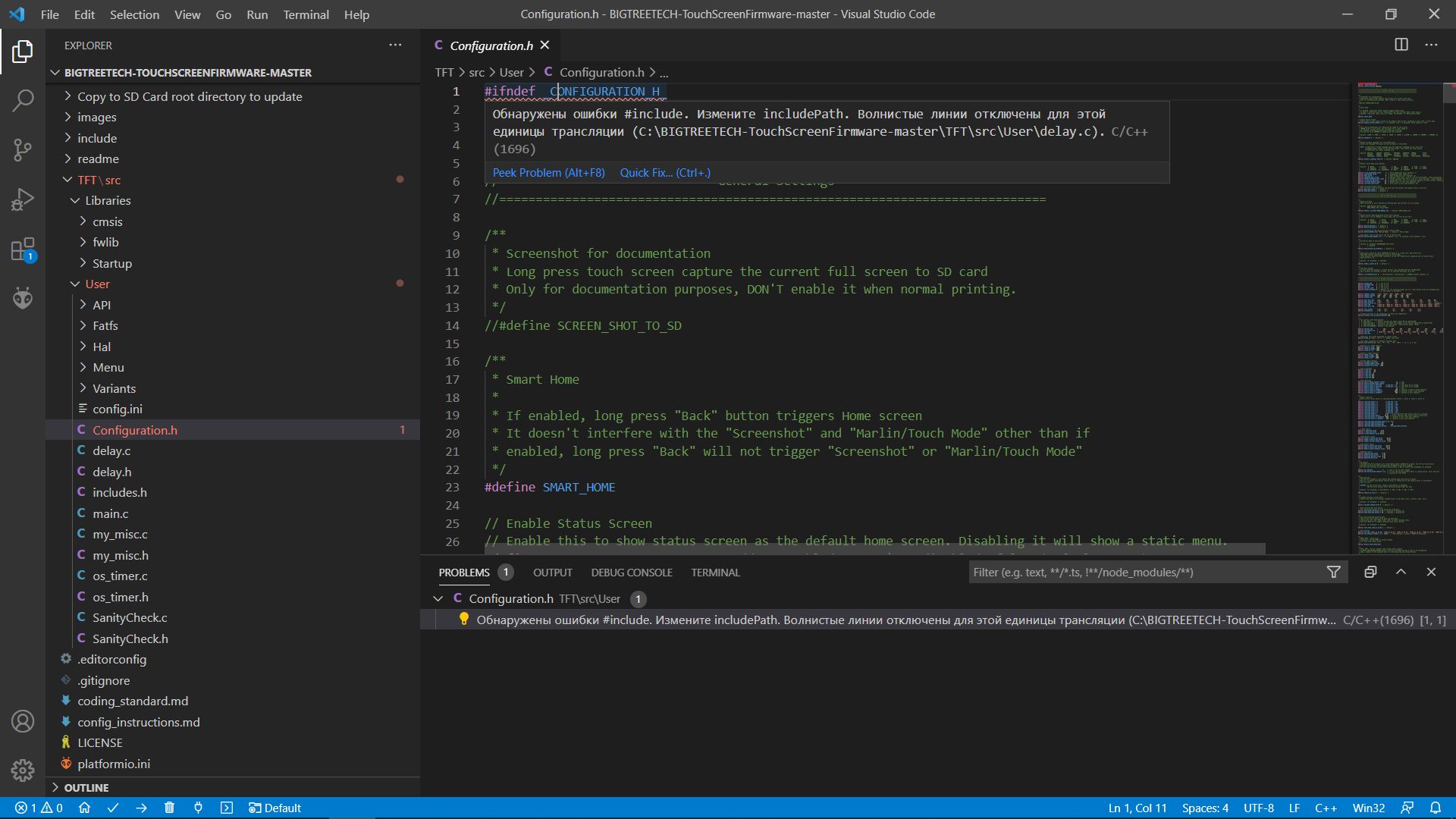
Task: Click Ln 1, Col 11 cursor position
Action: pos(1137,808)
